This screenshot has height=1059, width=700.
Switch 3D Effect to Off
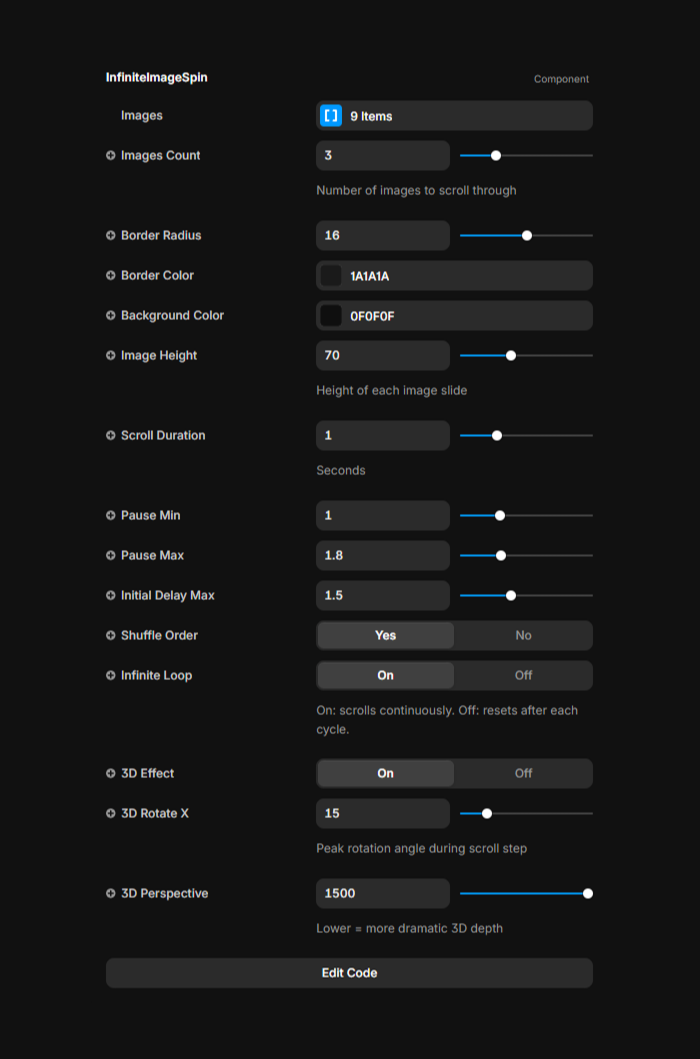523,774
